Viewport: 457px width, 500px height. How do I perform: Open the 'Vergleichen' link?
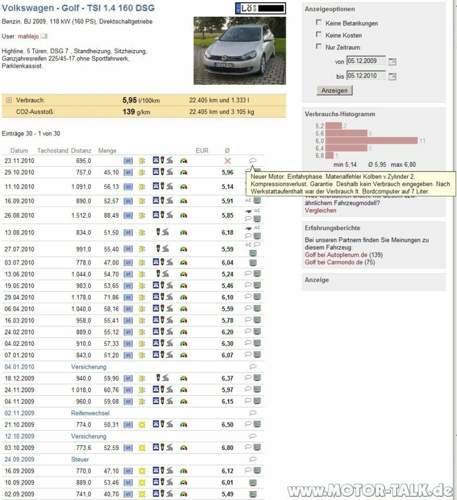click(320, 210)
